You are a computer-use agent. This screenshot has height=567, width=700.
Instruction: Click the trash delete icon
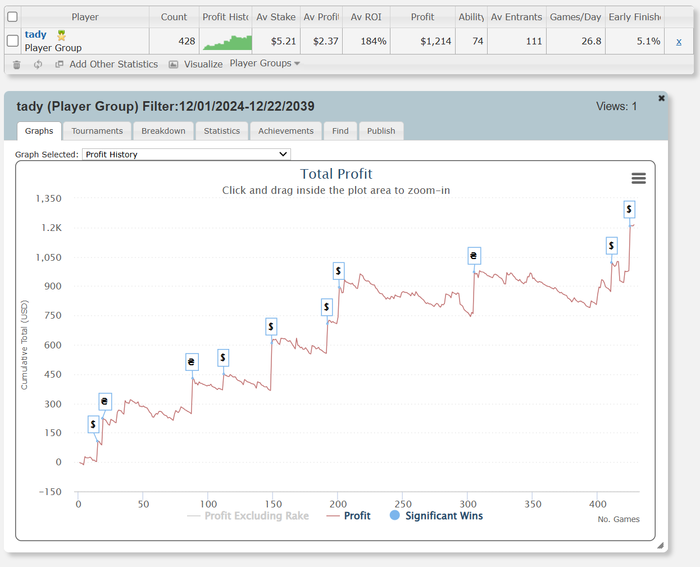pyautogui.click(x=17, y=65)
